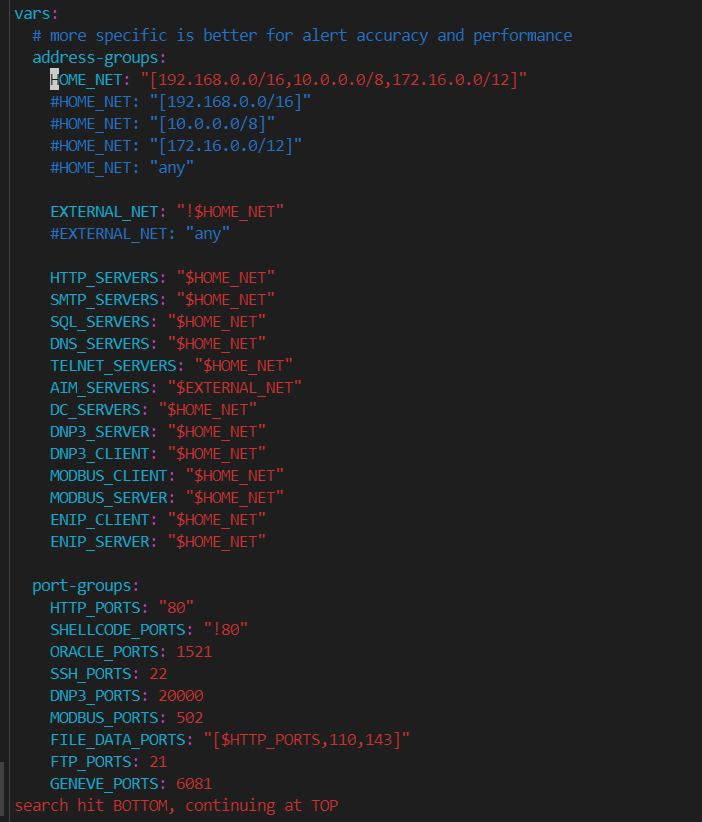Image resolution: width=702 pixels, height=822 pixels.
Task: Click the SSH_PORTS line
Action: point(108,673)
